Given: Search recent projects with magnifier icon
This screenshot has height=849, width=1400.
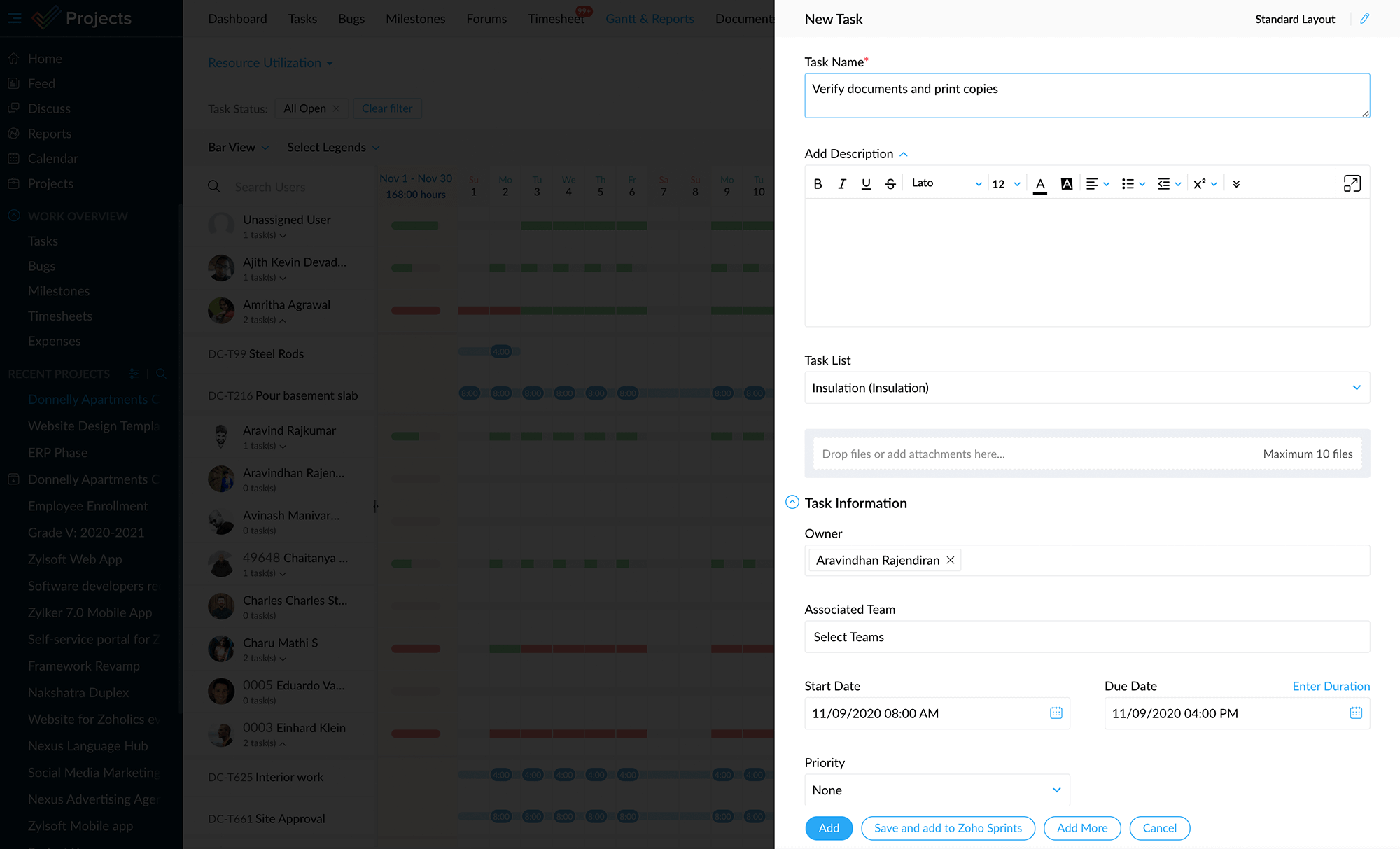Looking at the screenshot, I should [x=162, y=374].
